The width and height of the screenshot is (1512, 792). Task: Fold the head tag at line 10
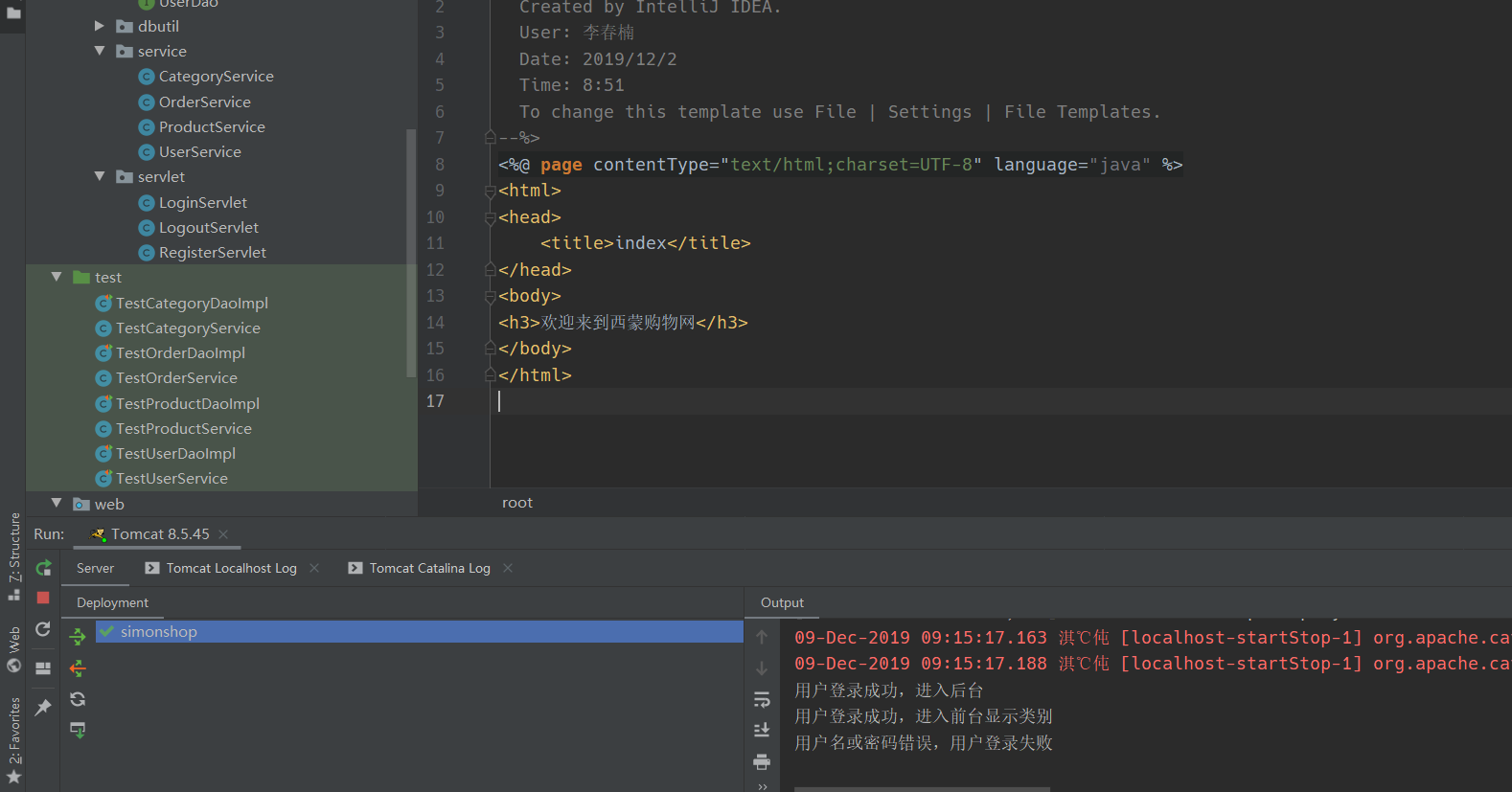[490, 217]
